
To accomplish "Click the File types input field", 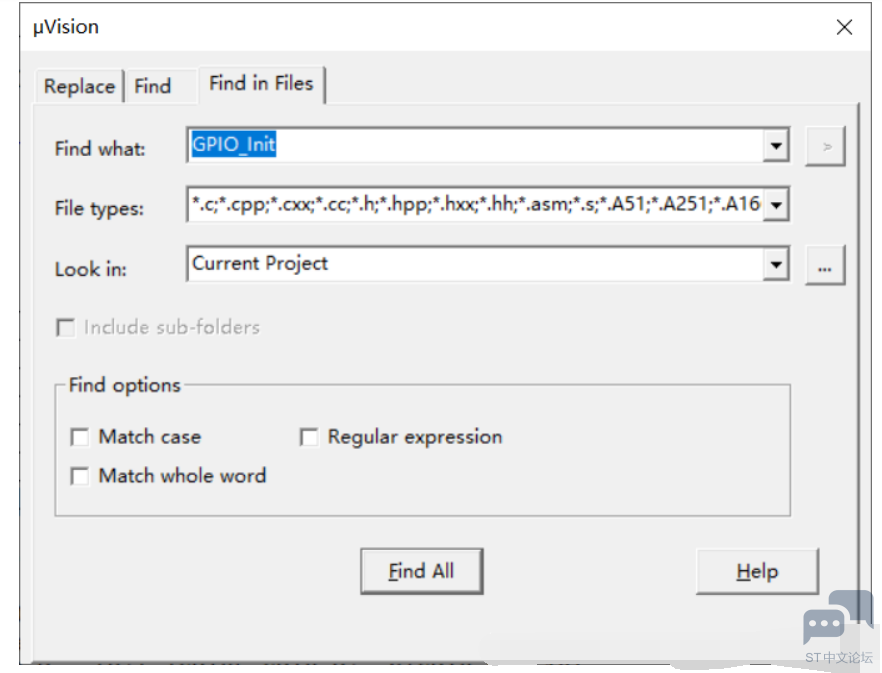I will pyautogui.click(x=475, y=204).
